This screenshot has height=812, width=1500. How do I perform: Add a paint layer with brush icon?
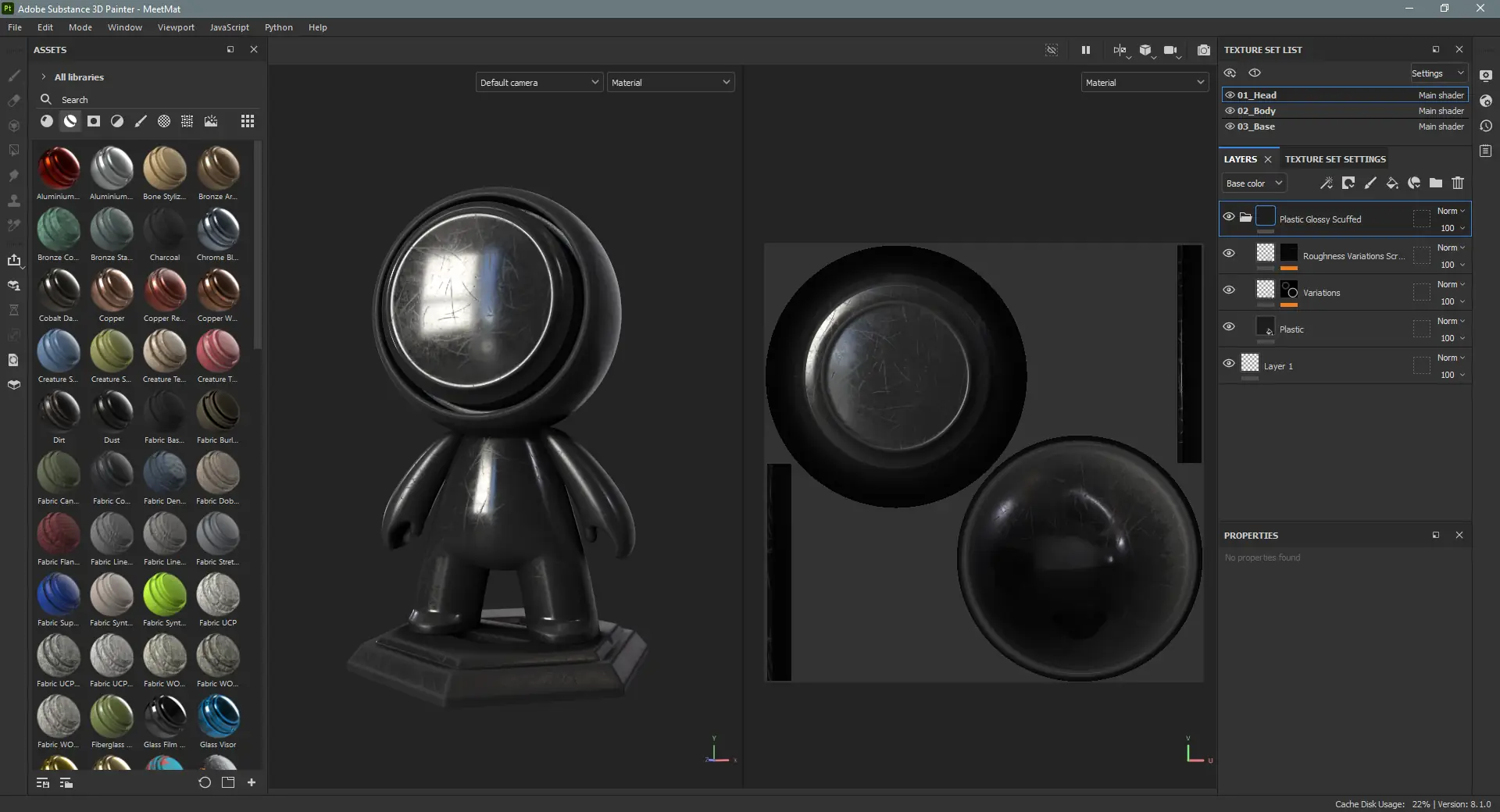click(x=1370, y=183)
